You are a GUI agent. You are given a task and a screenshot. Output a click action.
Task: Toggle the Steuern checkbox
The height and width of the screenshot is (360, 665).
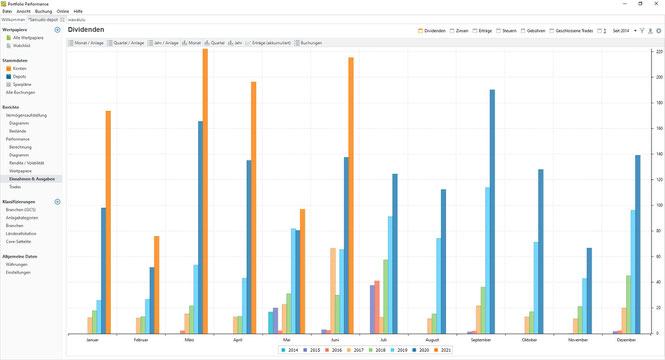click(499, 31)
